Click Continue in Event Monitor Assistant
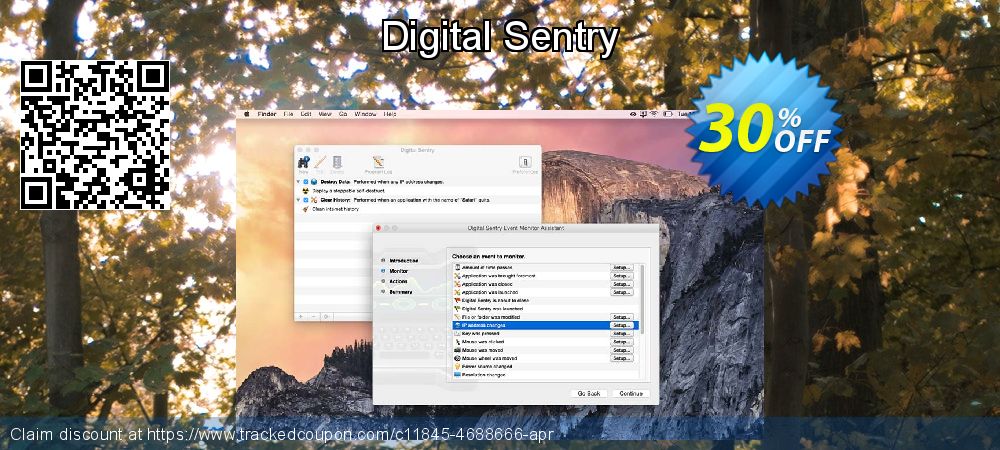The width and height of the screenshot is (1000, 450). 631,393
